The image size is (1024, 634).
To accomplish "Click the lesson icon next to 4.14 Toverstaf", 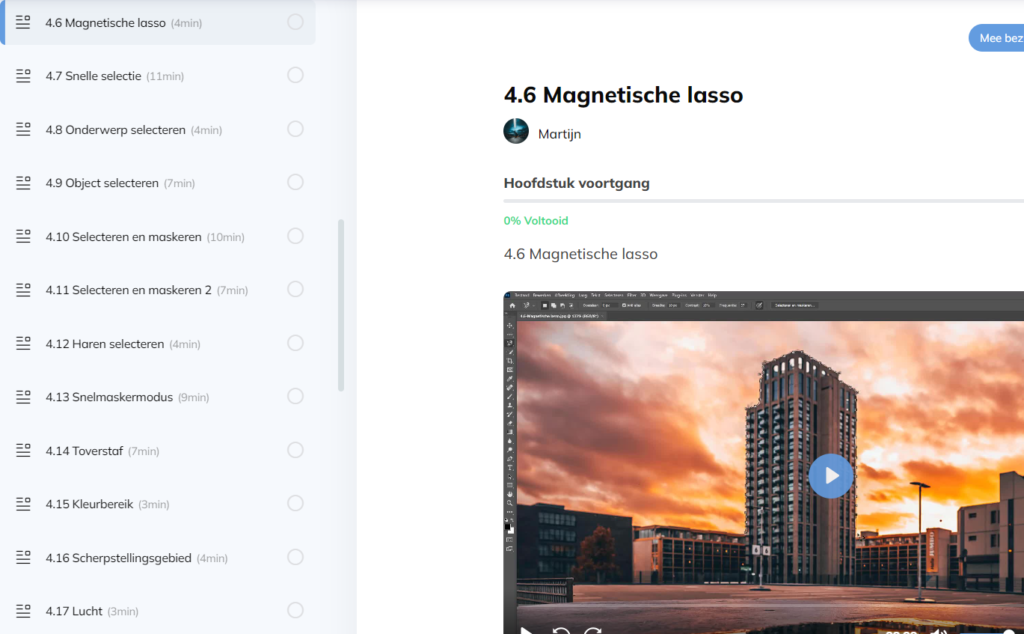I will [x=24, y=450].
